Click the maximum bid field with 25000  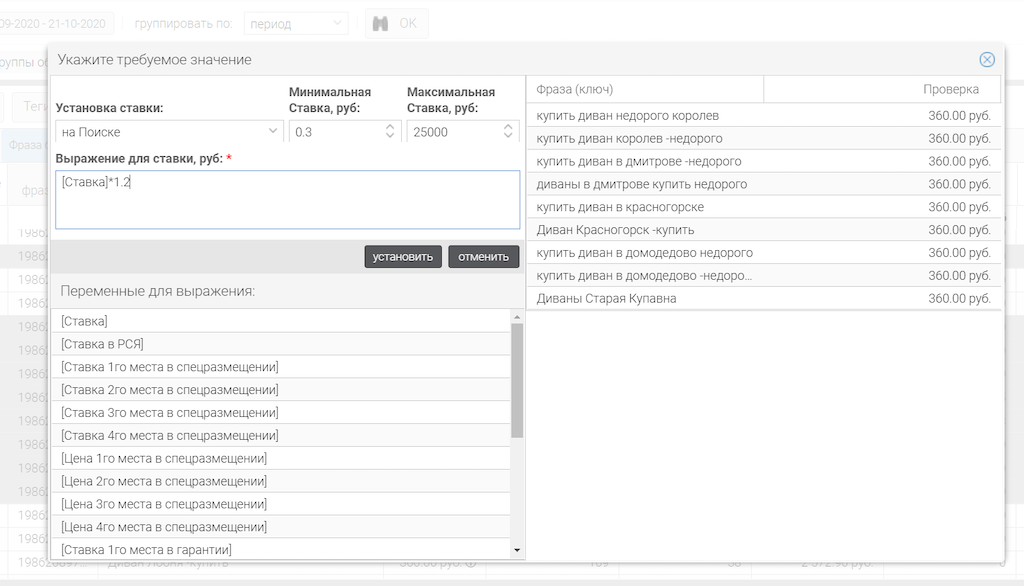[452, 132]
